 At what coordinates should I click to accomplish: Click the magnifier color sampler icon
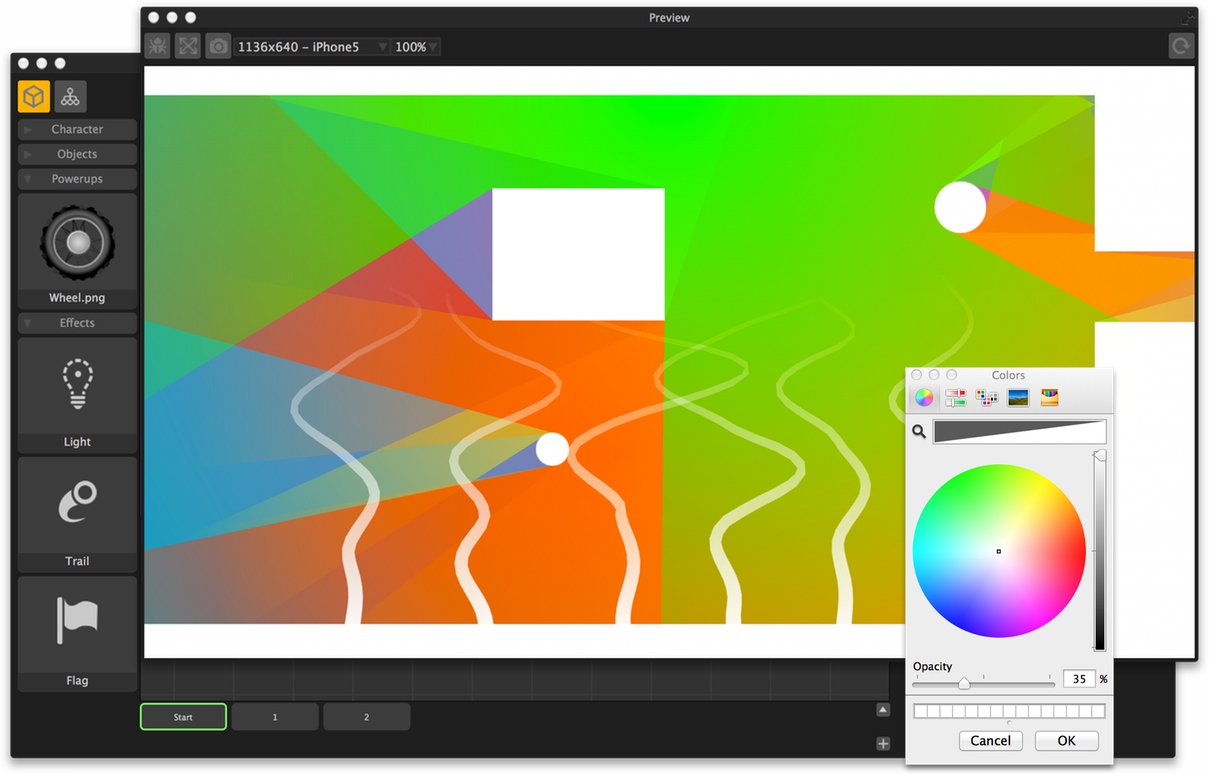[x=919, y=432]
